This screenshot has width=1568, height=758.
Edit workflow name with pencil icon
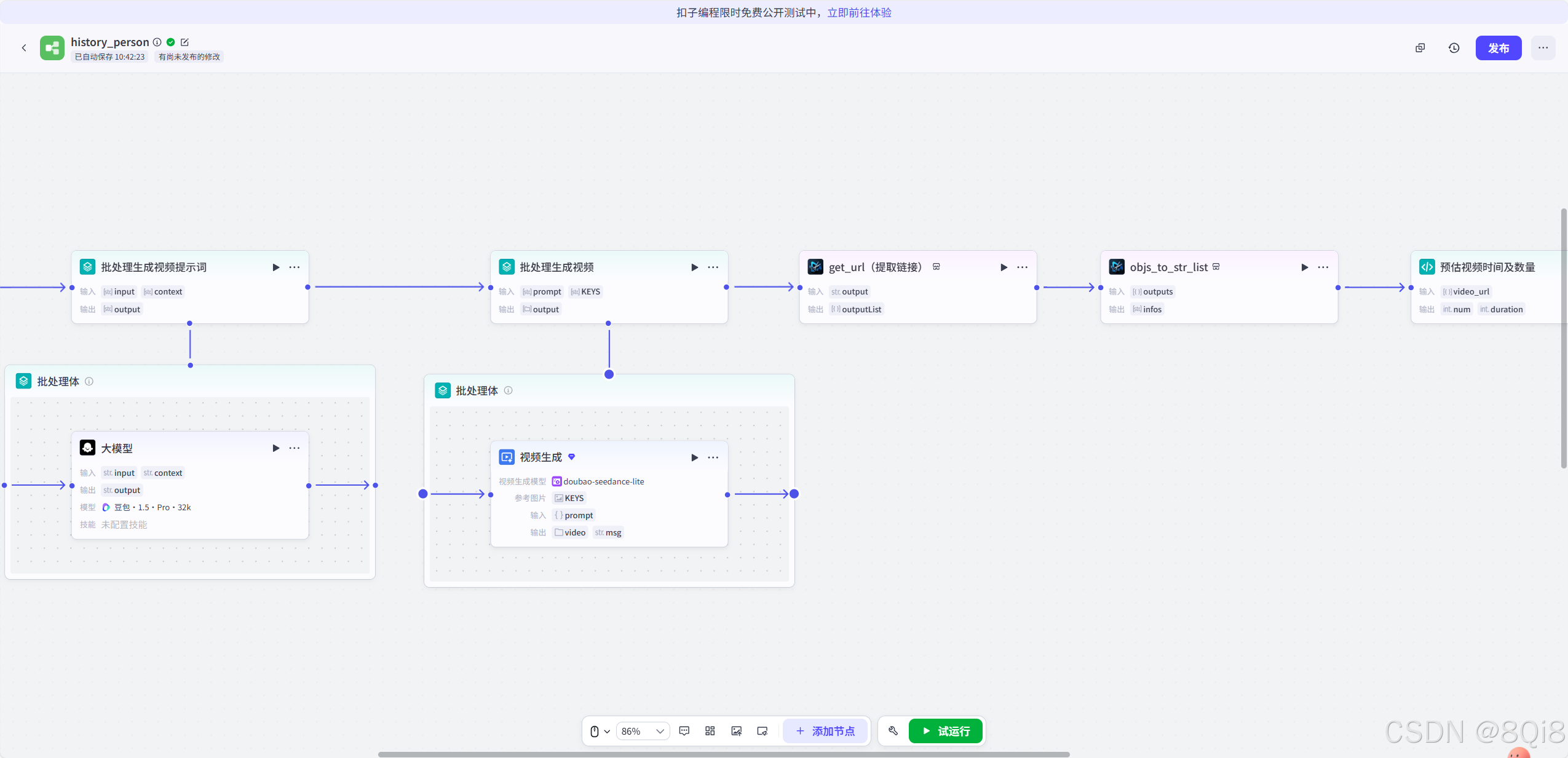tap(184, 42)
